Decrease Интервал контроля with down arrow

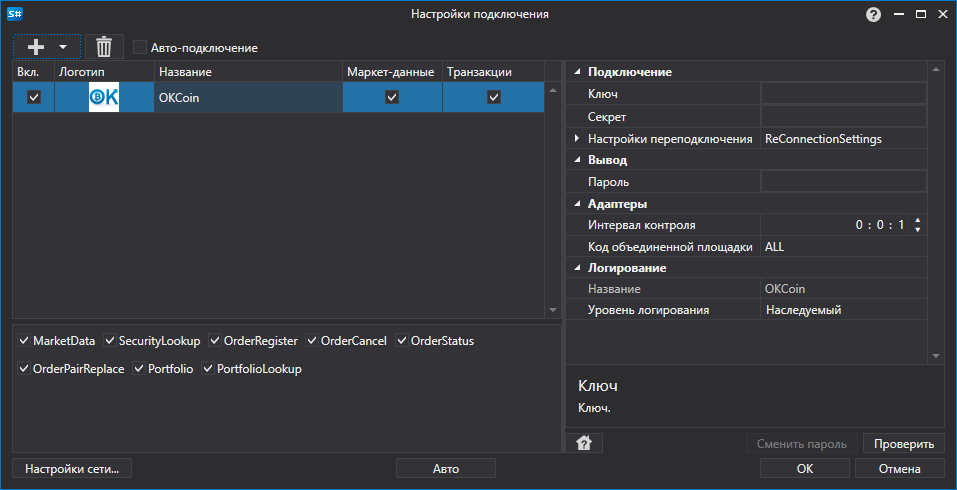[917, 230]
